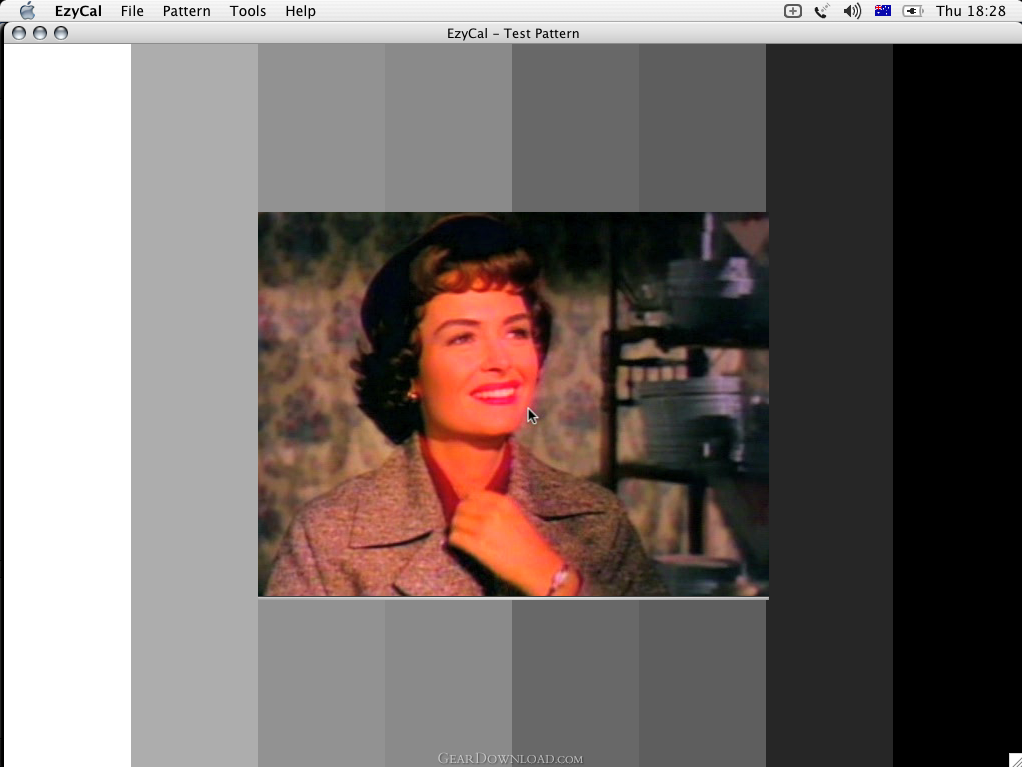1022x767 pixels.
Task: Click the near-black bar next to black
Action: pyautogui.click(x=829, y=405)
